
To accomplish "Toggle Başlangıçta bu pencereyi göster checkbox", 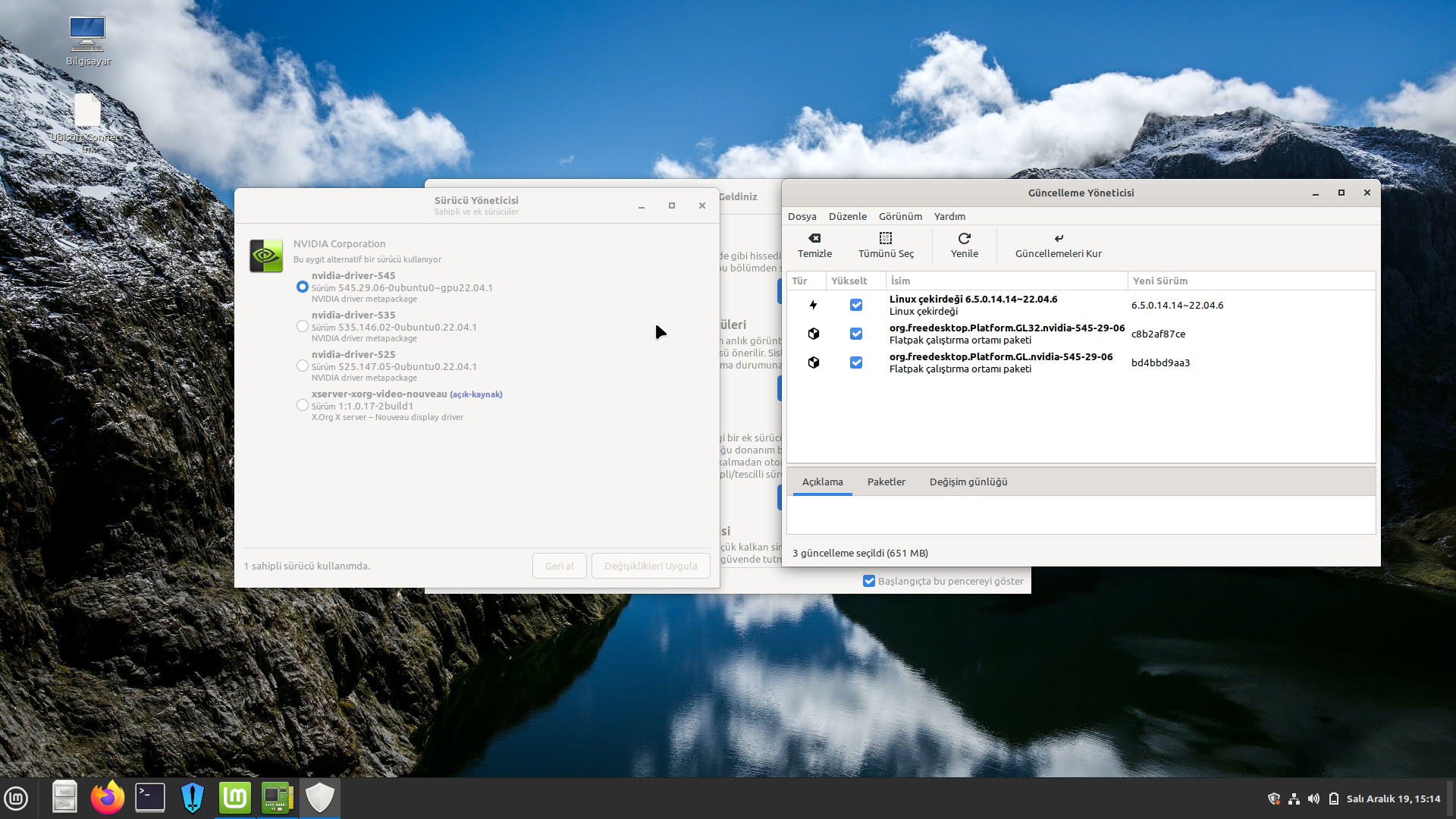I will (869, 581).
